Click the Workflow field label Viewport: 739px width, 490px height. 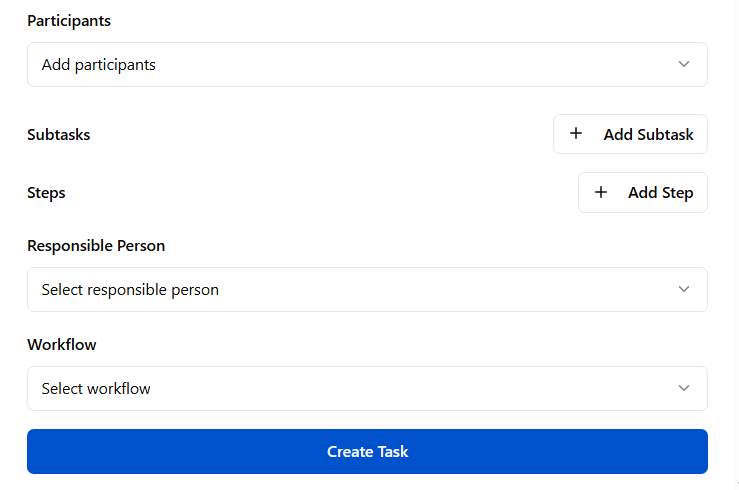(62, 344)
